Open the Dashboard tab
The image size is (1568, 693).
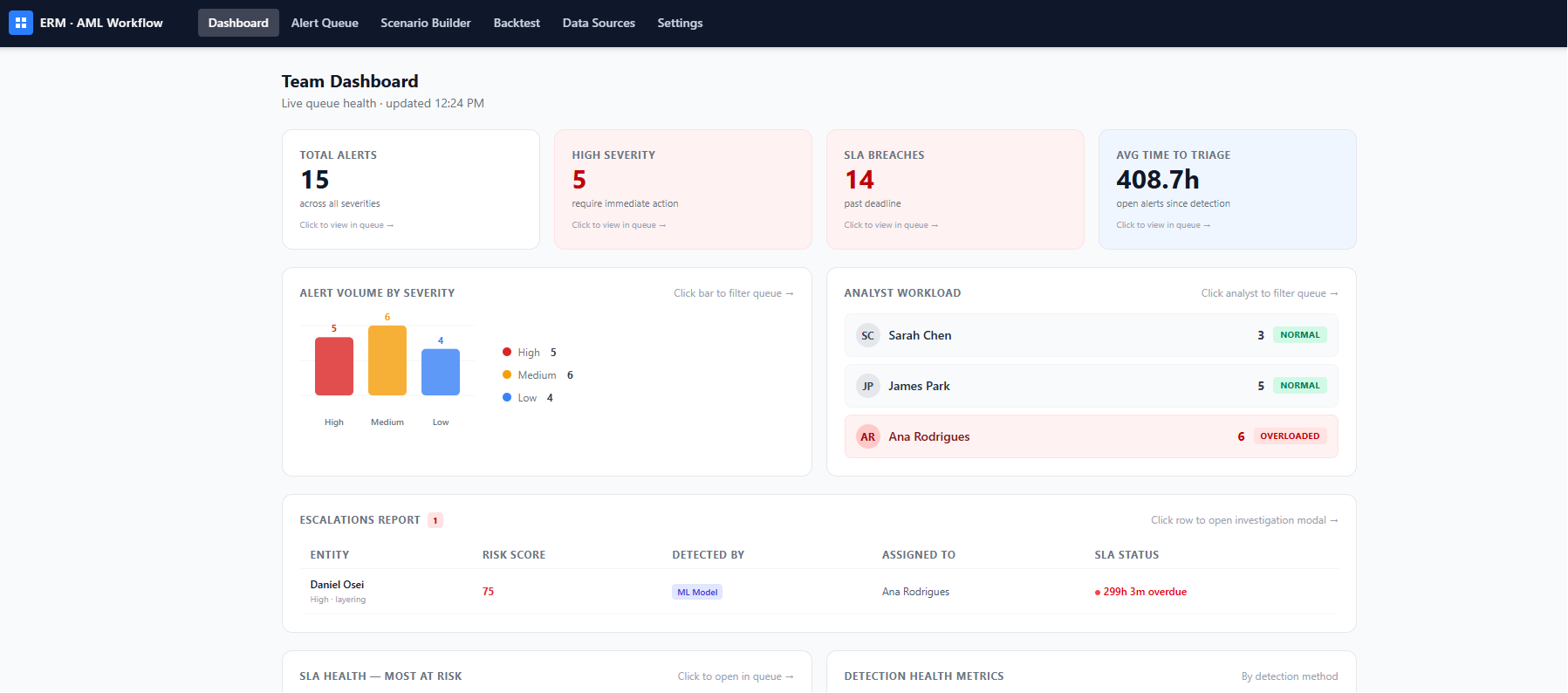pos(238,23)
